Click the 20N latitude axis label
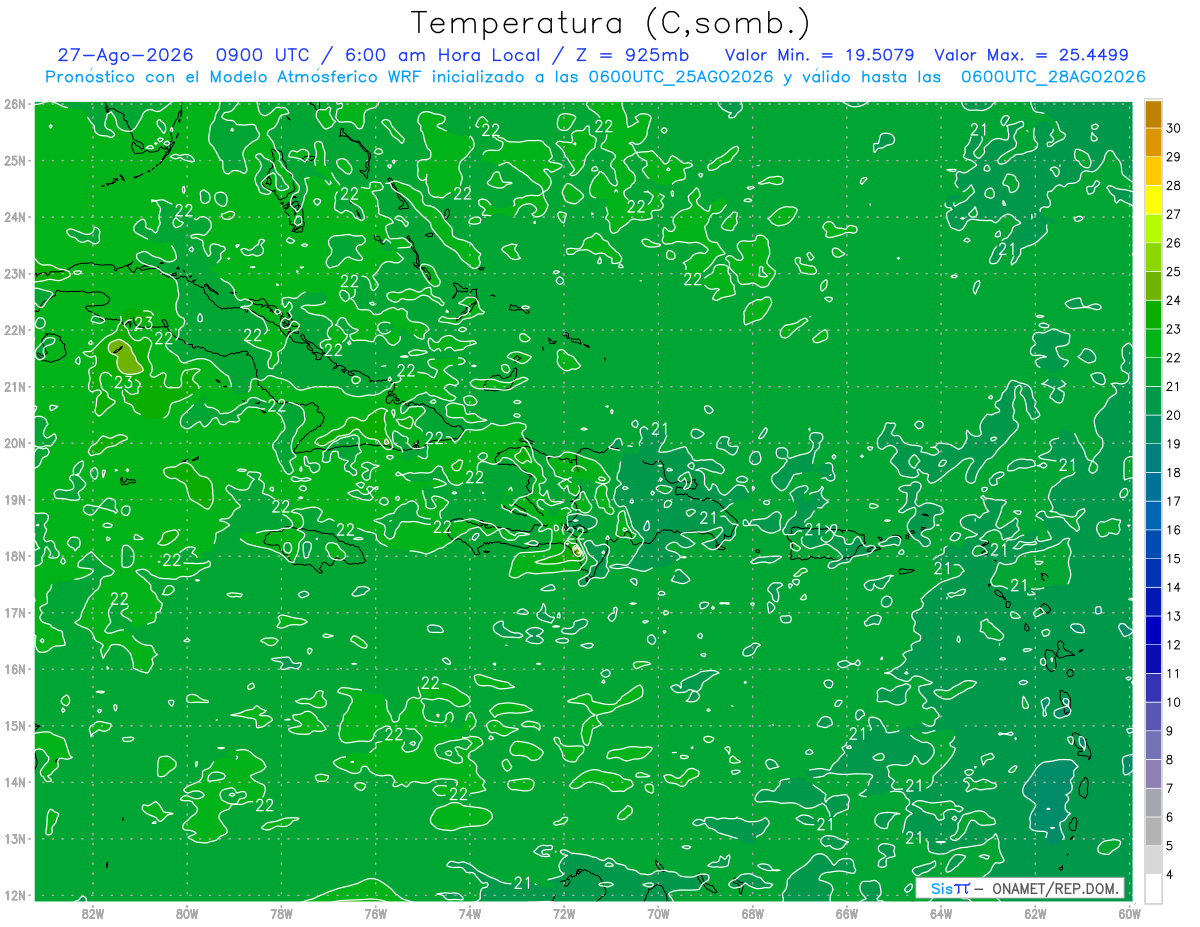 [14, 443]
